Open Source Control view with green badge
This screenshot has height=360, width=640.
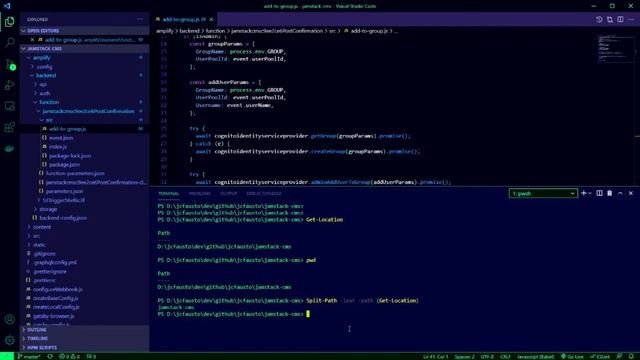tap(9, 64)
